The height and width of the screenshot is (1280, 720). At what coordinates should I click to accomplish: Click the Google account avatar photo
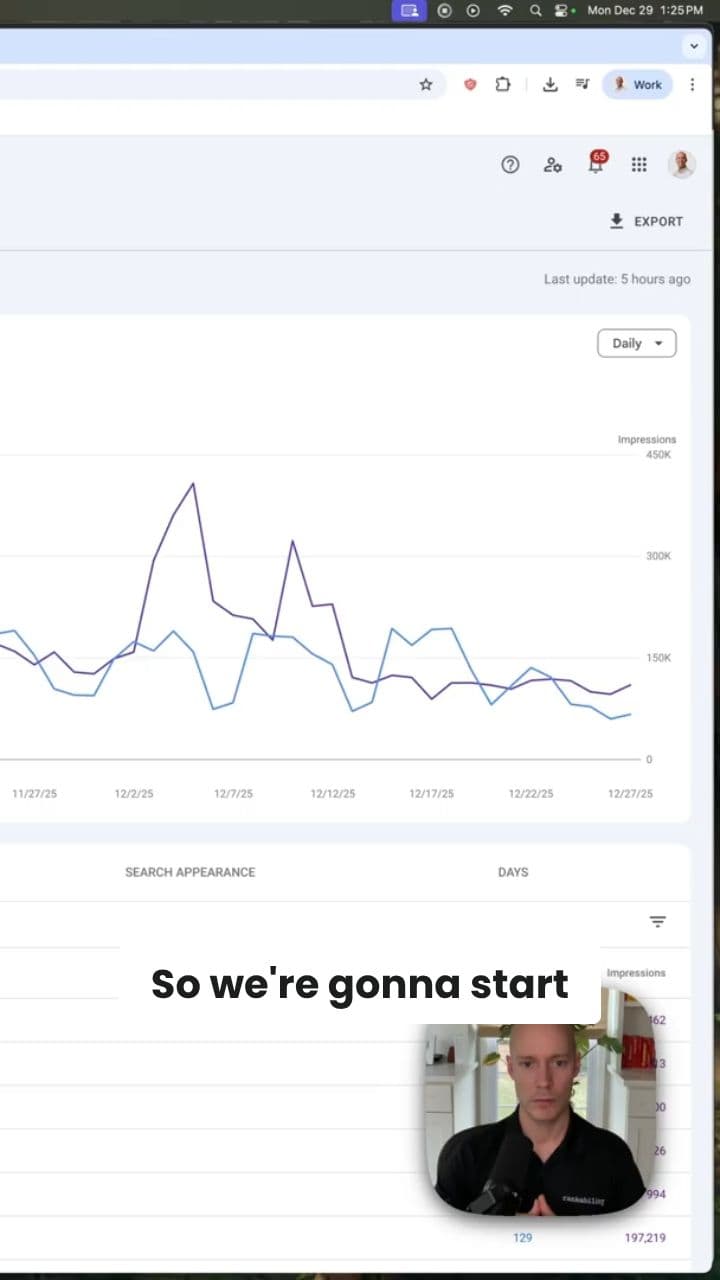(681, 165)
